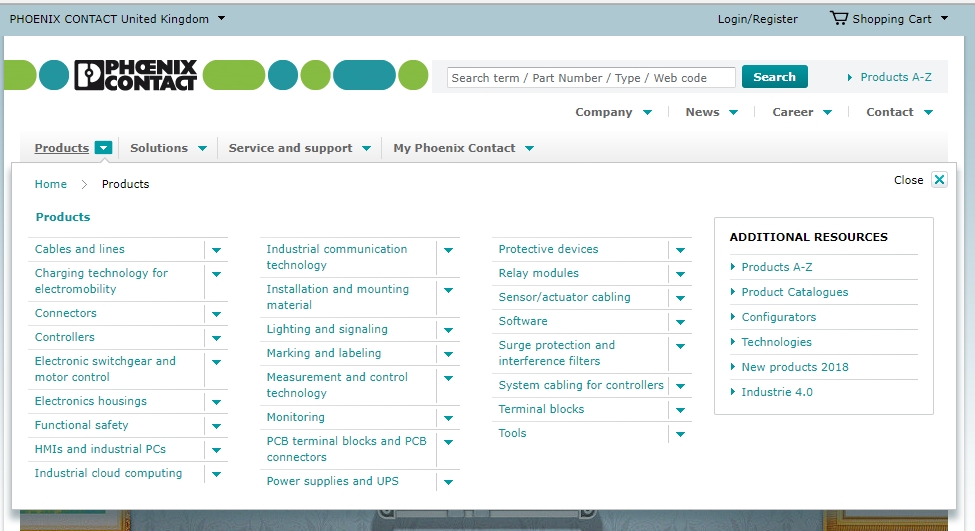
Task: Expand the Software category arrow
Action: (x=680, y=322)
